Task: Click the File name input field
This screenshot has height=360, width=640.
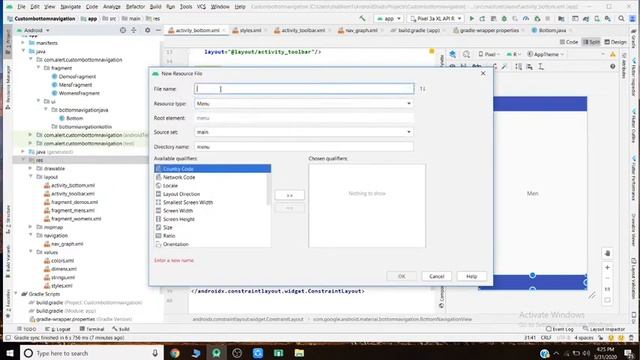Action: coord(304,89)
